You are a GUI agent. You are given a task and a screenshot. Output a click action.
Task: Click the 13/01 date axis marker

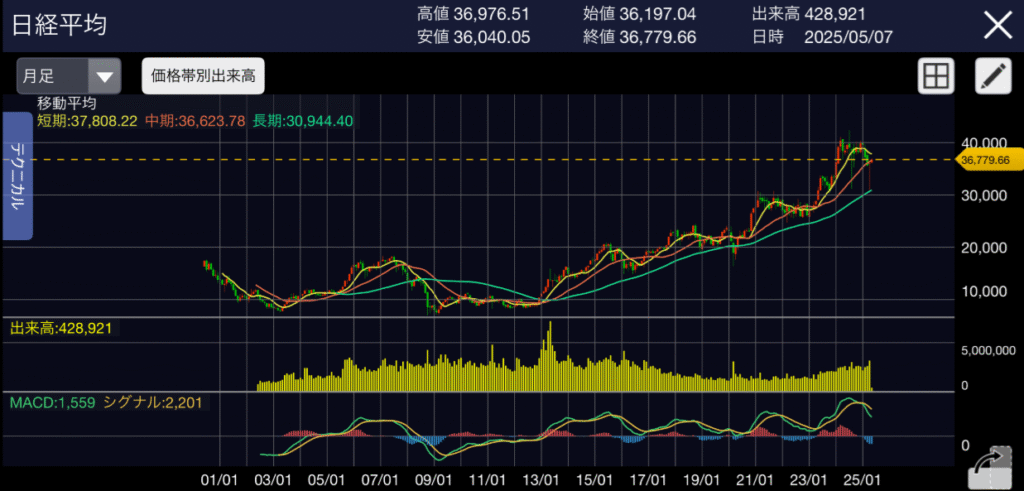(541, 478)
